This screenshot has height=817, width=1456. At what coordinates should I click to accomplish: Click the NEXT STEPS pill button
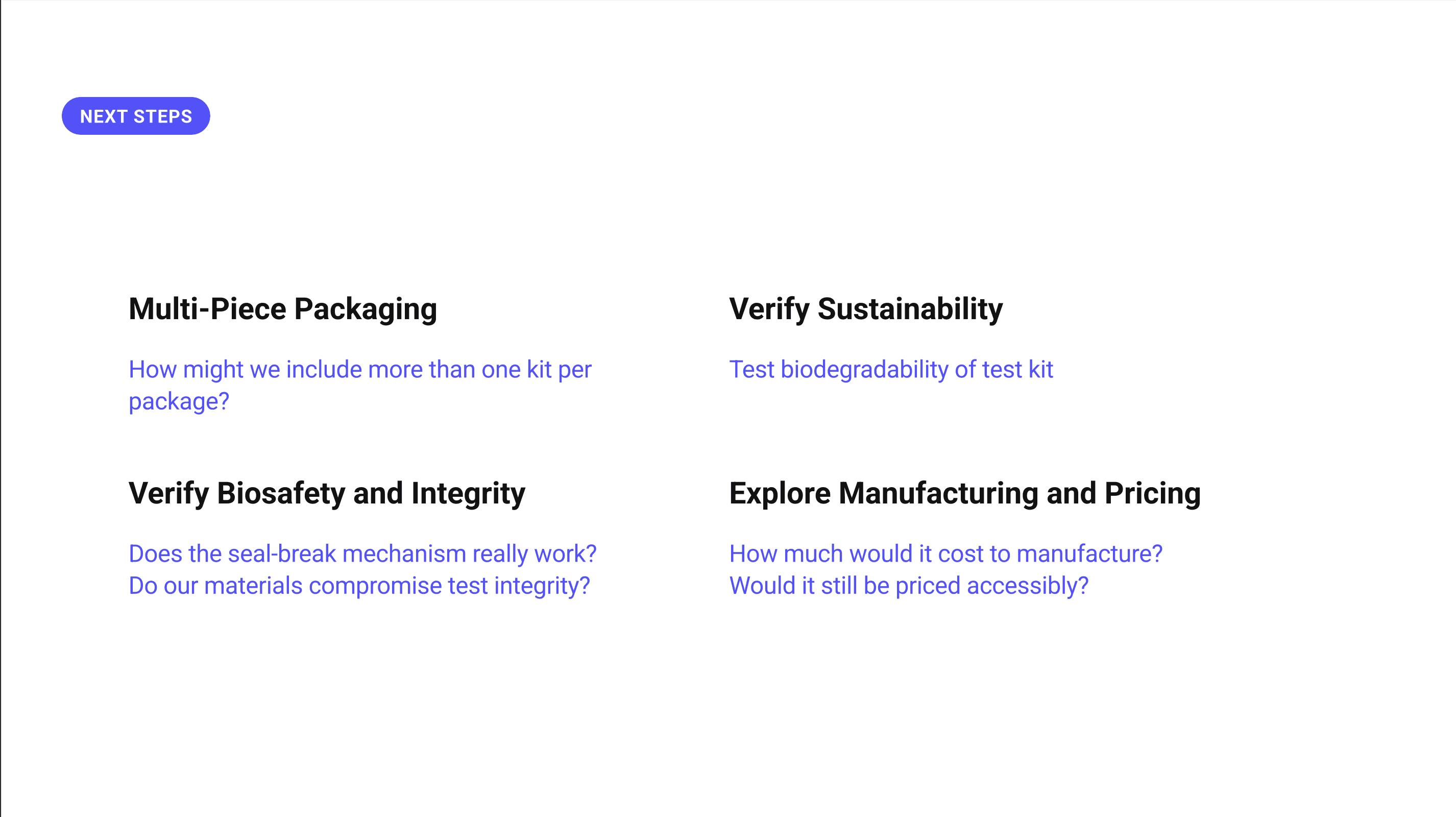[x=136, y=116]
